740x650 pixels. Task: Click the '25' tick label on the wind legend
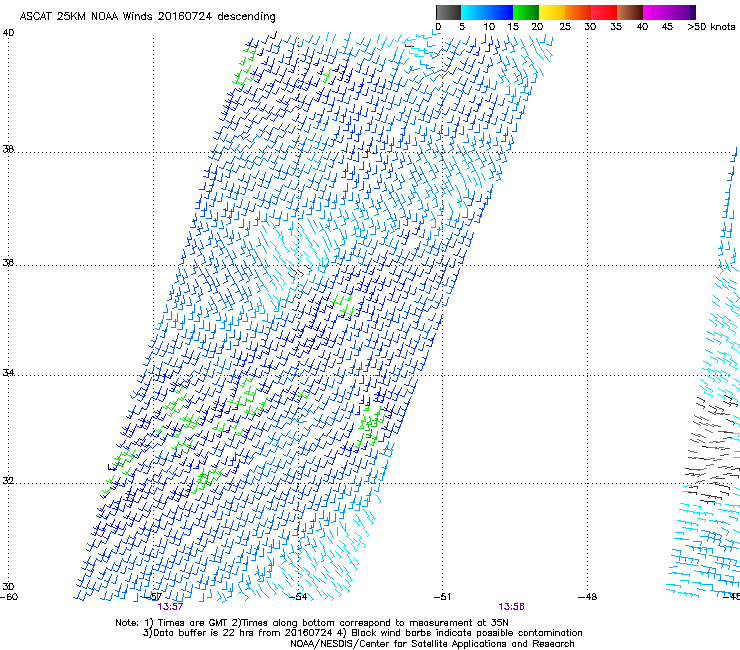(x=565, y=27)
